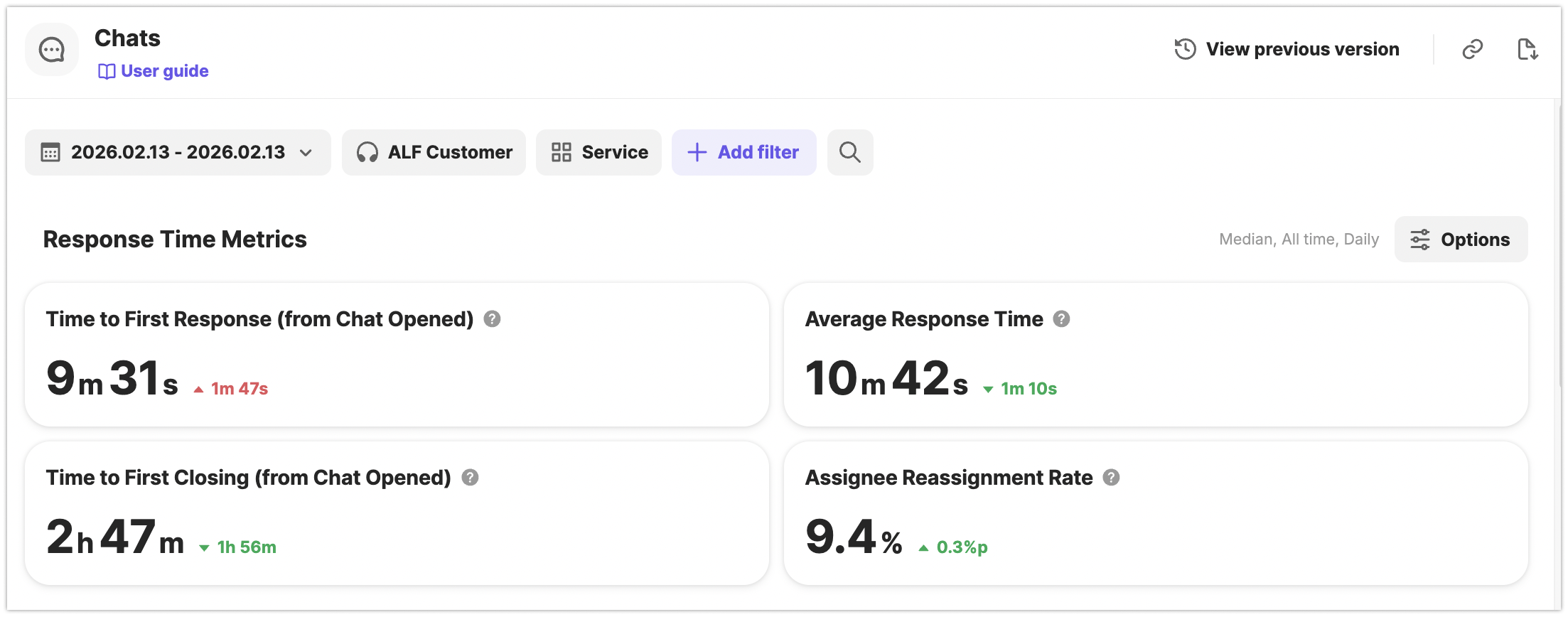Click the calendar icon in date filter

click(x=50, y=152)
